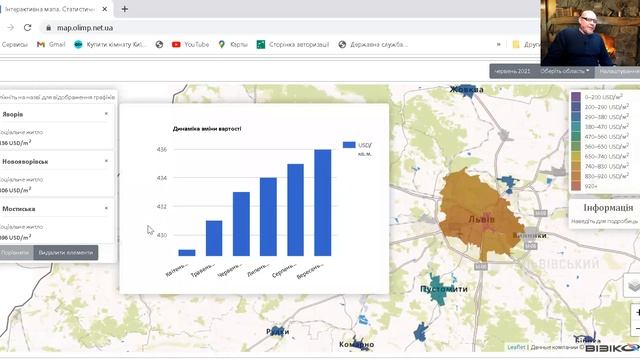640x360 pixels.
Task: Click the Пустомити teal region on the map
Action: pos(439,289)
